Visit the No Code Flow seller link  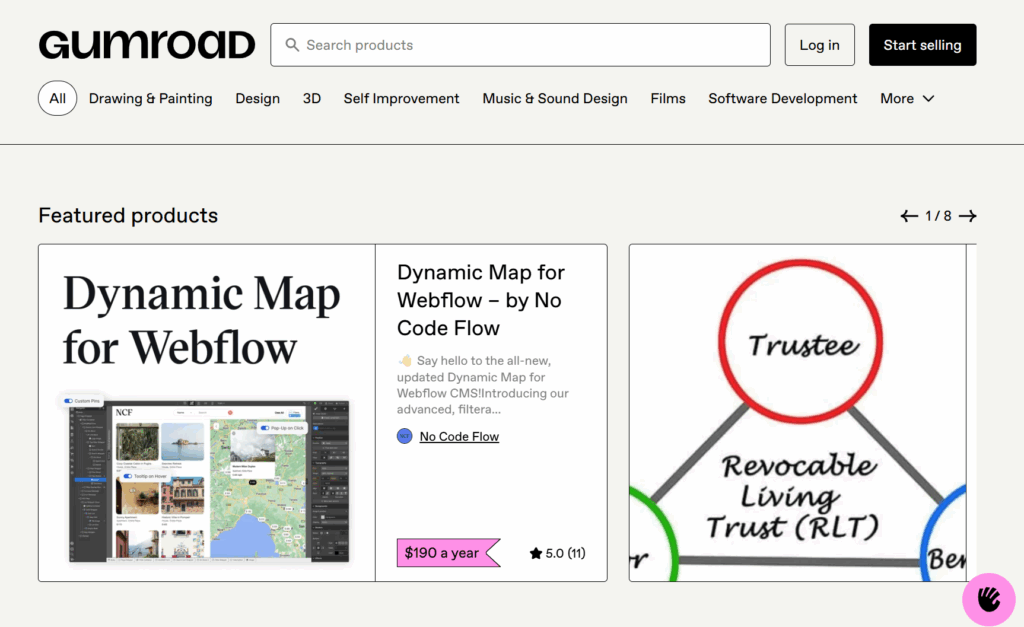(x=459, y=436)
